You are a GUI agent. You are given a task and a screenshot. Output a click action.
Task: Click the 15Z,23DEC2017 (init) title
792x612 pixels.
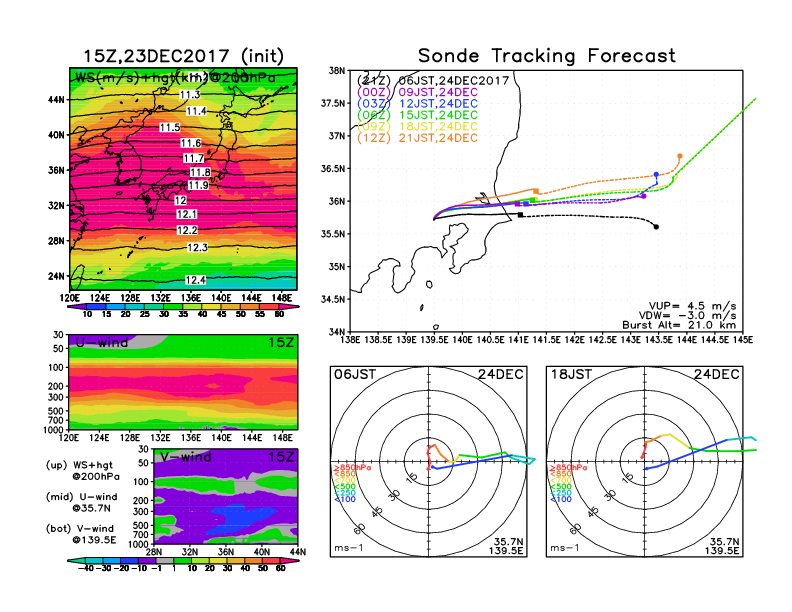(x=183, y=56)
